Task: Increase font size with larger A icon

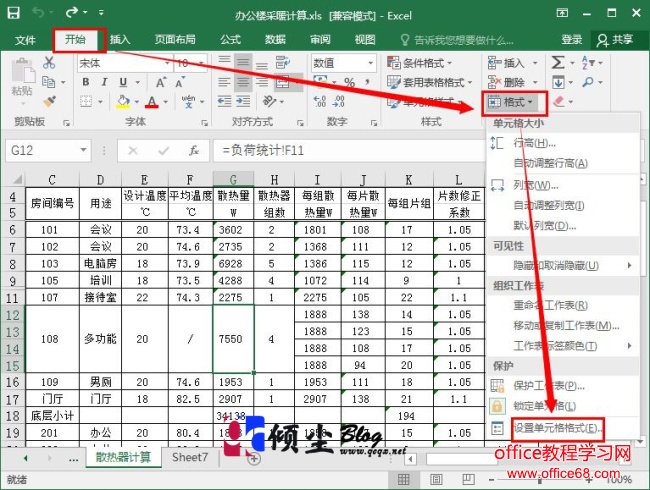Action: click(x=161, y=82)
